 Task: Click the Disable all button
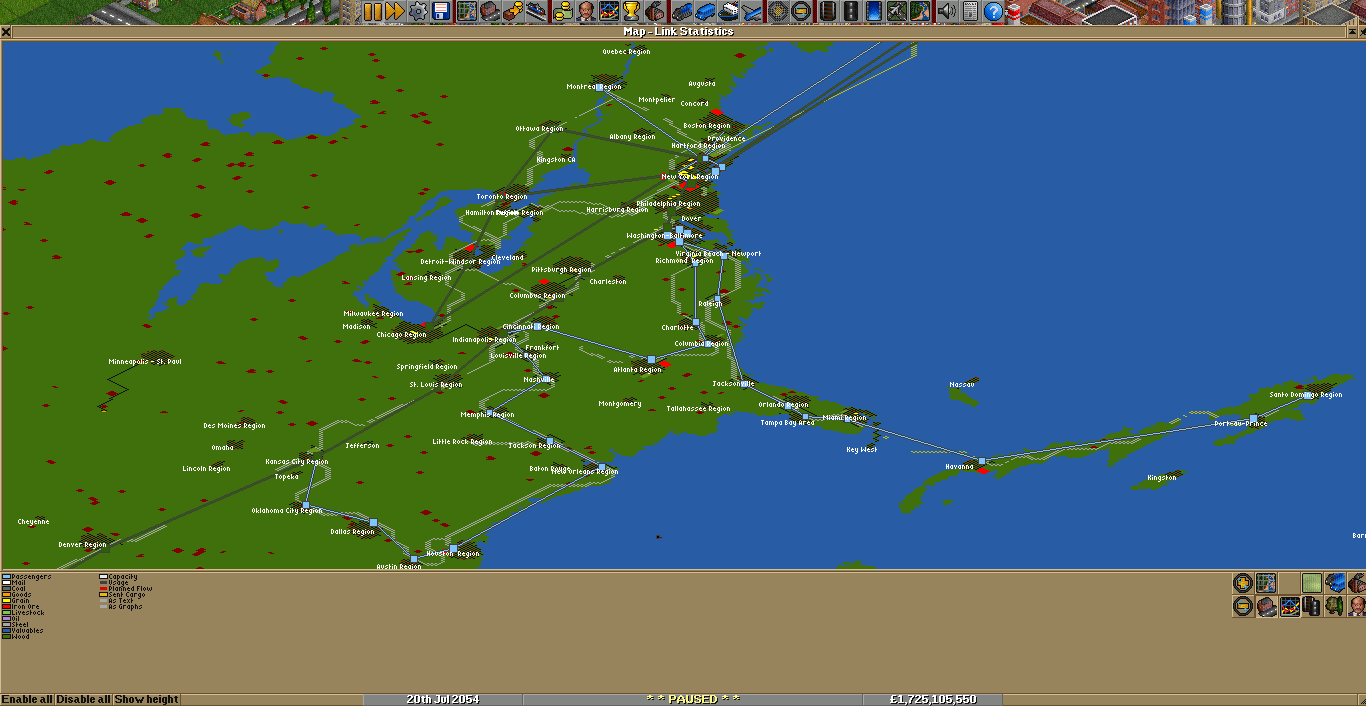coord(83,699)
